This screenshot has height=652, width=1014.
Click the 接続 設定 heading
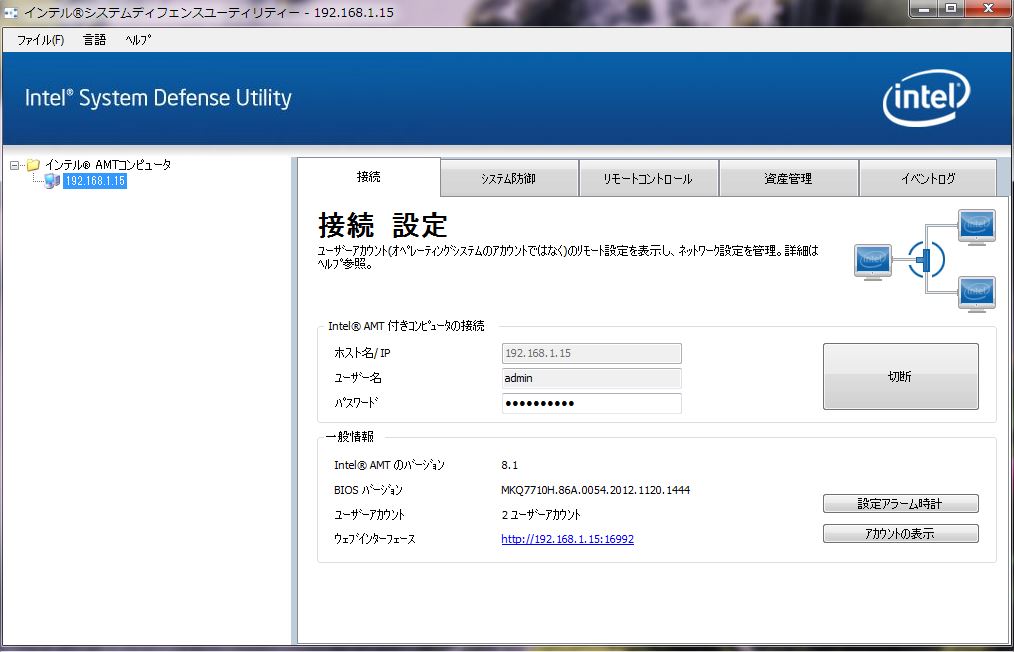pos(383,225)
